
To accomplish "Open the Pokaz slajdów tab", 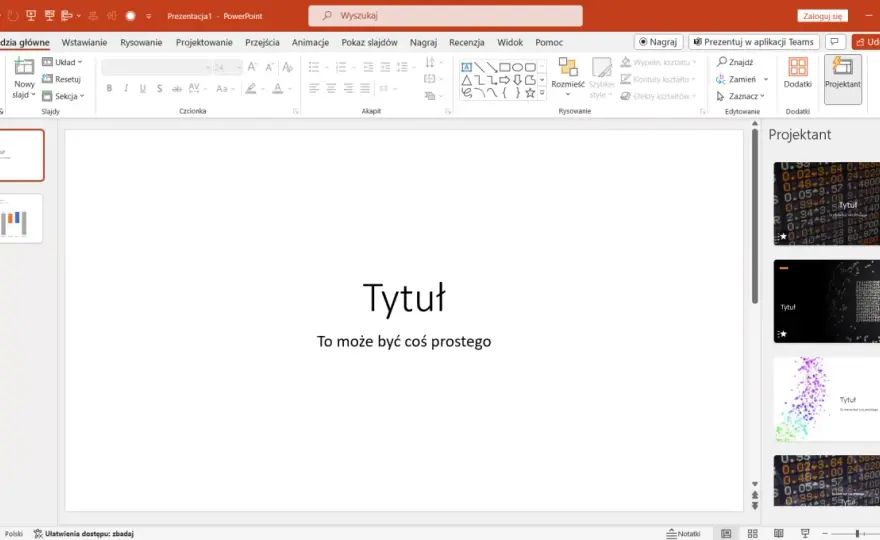I will click(369, 42).
